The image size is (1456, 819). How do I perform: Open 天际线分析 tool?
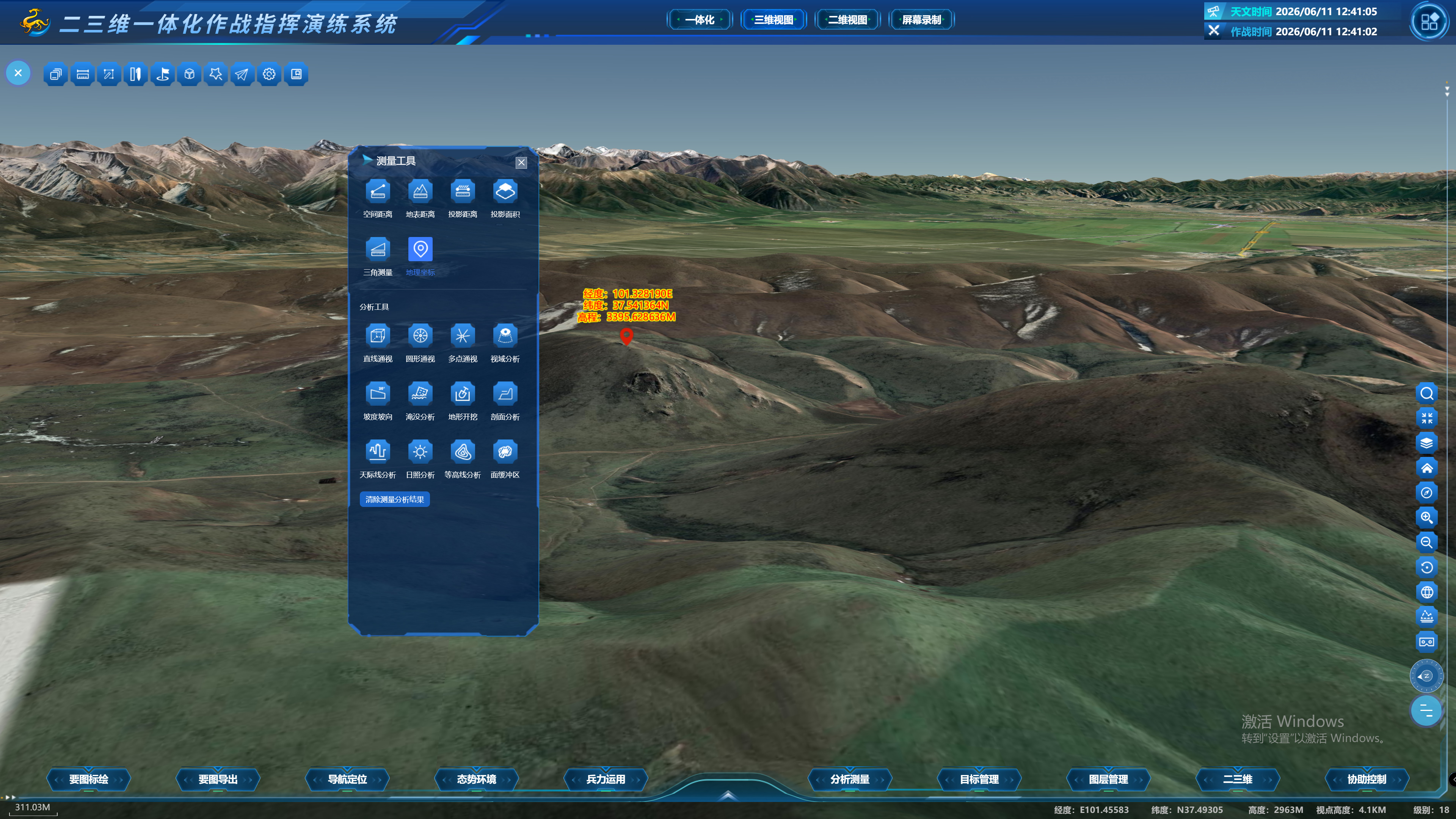(378, 452)
